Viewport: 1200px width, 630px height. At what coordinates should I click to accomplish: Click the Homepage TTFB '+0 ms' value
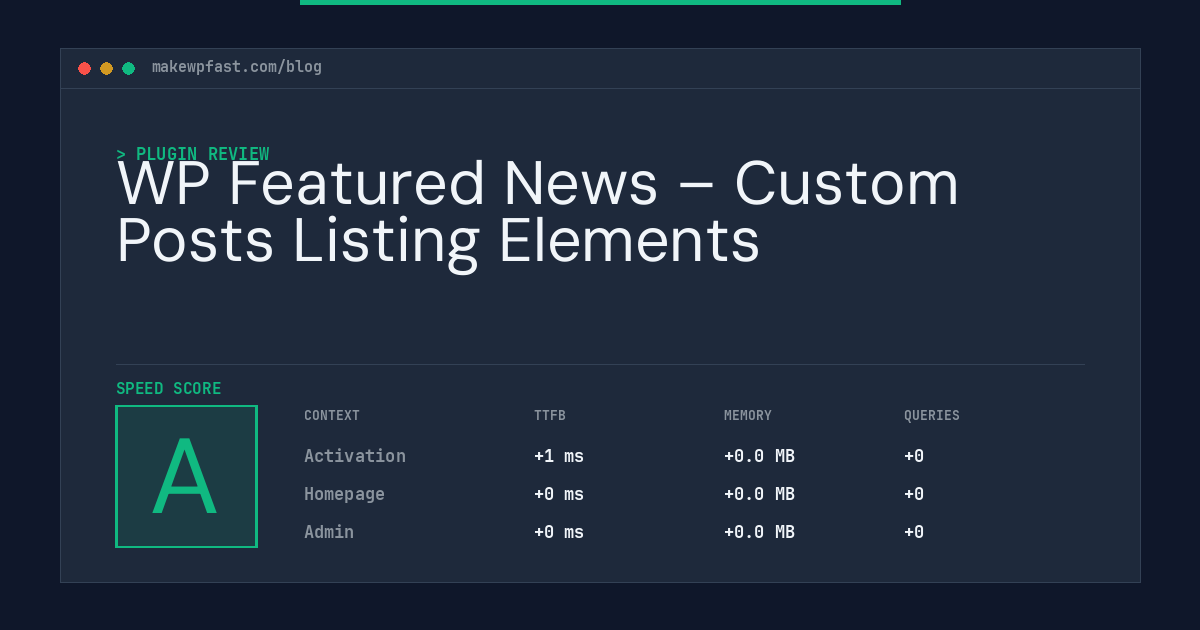coord(559,494)
